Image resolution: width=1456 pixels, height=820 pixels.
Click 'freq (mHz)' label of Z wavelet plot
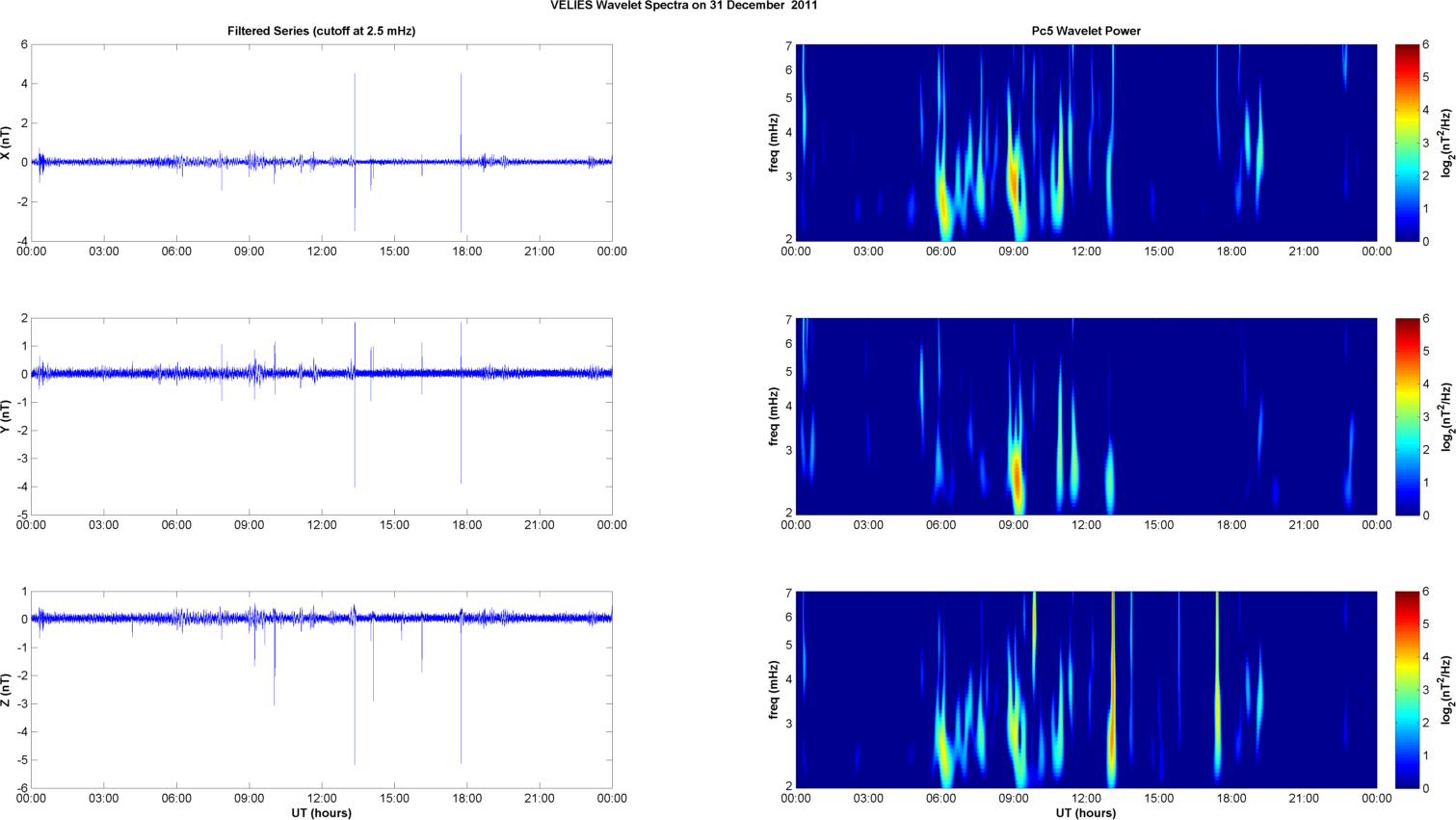point(774,690)
